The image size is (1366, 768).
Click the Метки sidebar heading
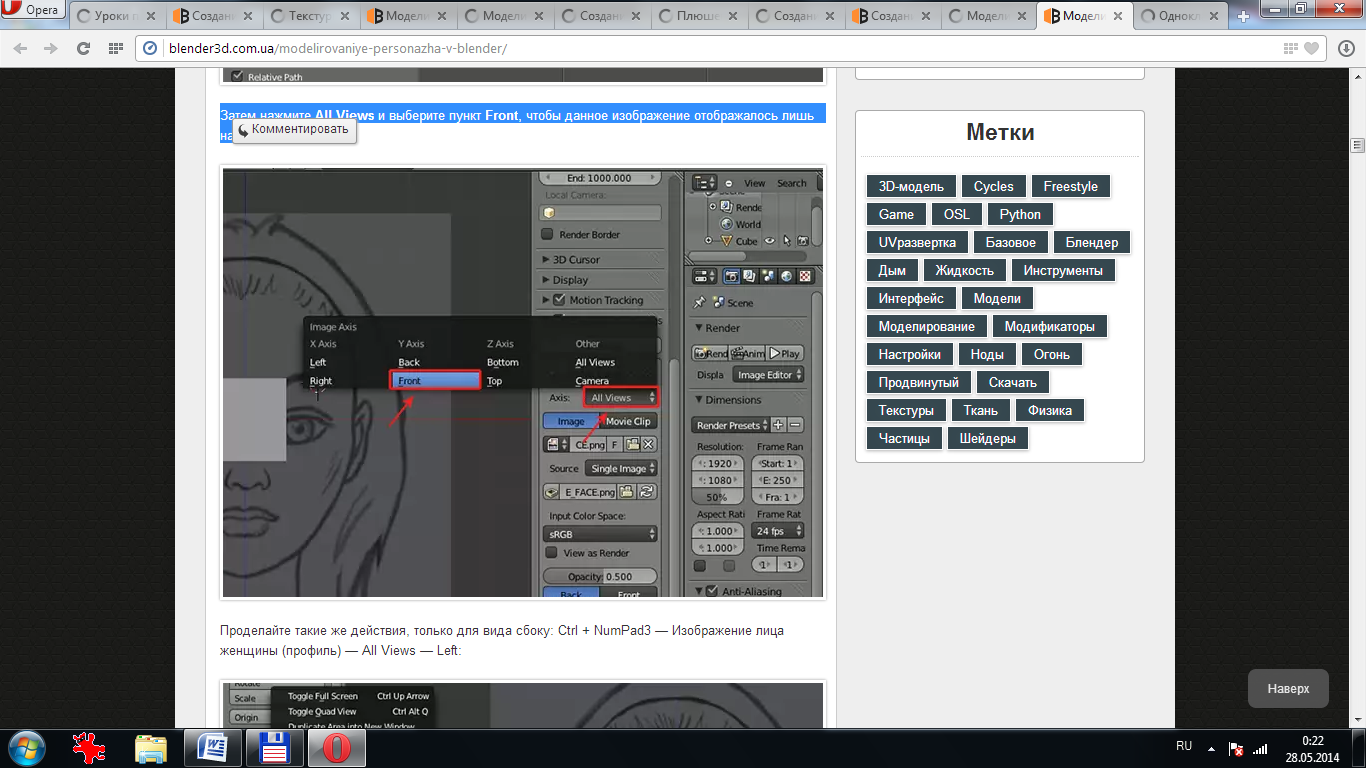1000,133
